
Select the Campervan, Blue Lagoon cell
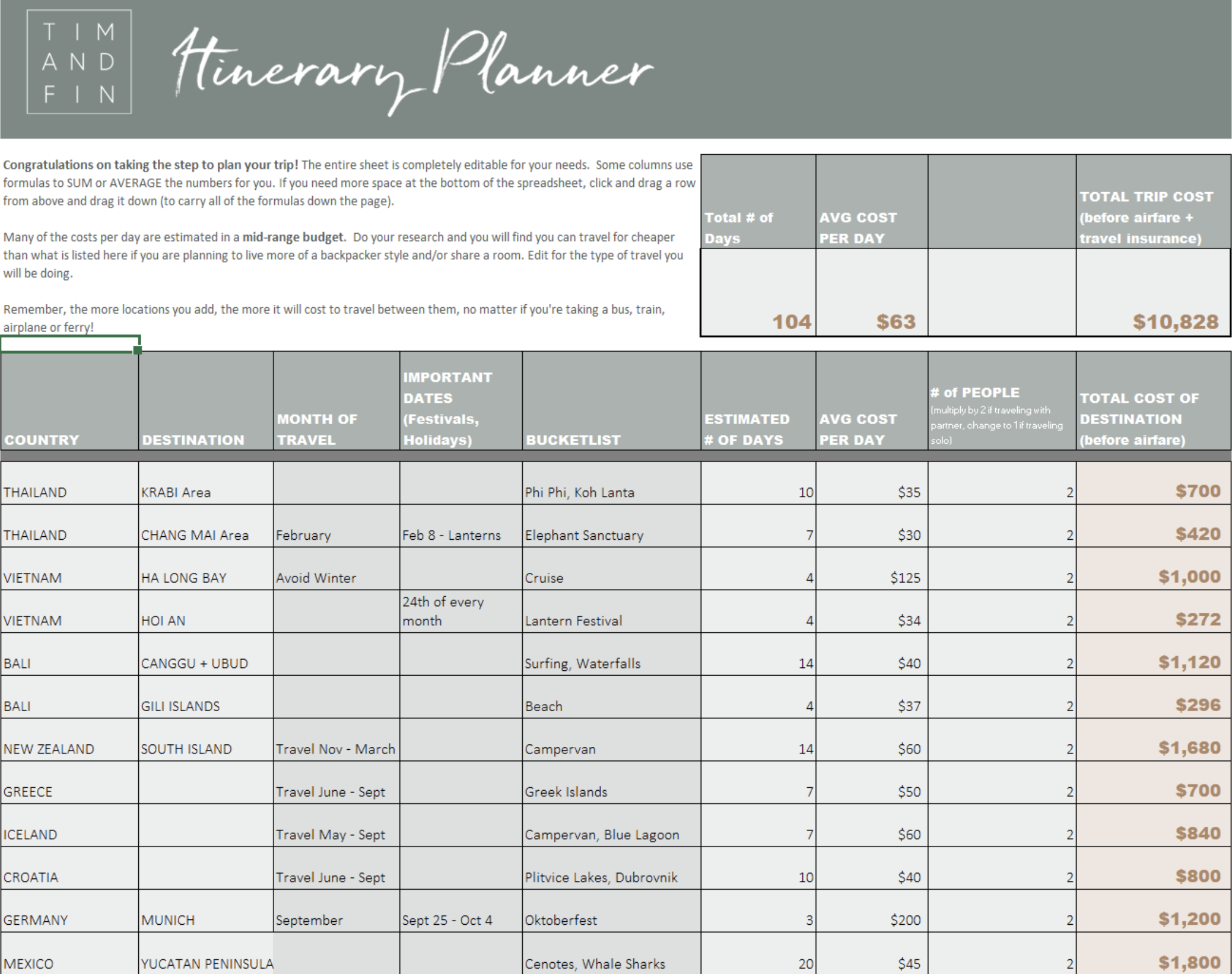click(611, 825)
